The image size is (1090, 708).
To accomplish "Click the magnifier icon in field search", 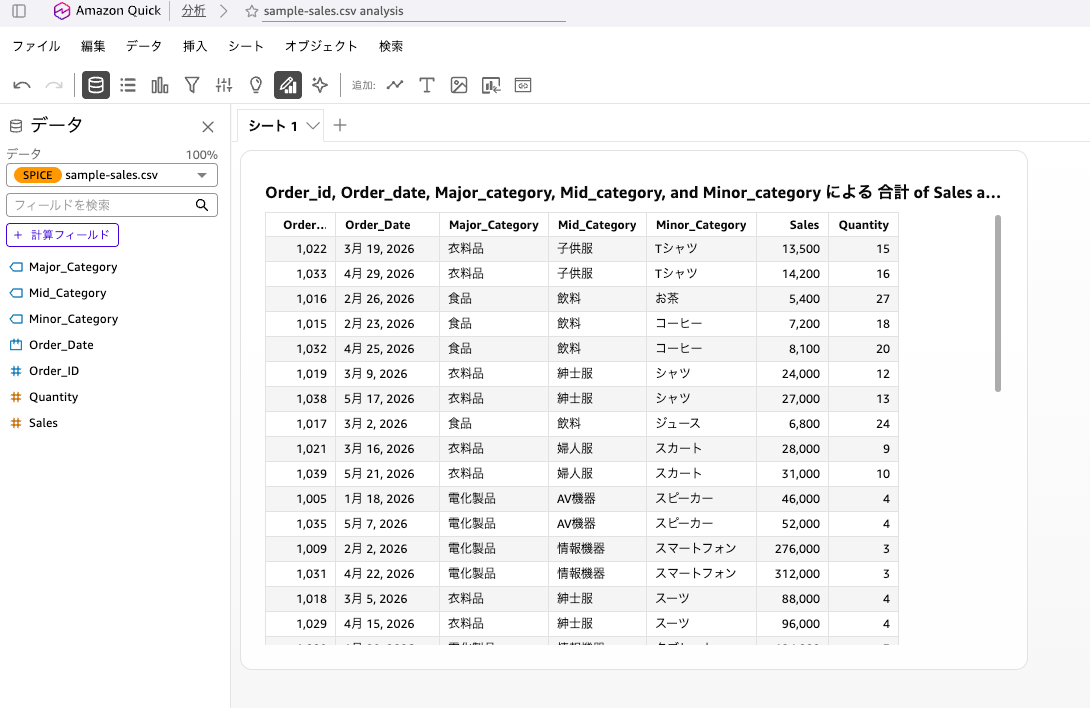I will click(202, 205).
